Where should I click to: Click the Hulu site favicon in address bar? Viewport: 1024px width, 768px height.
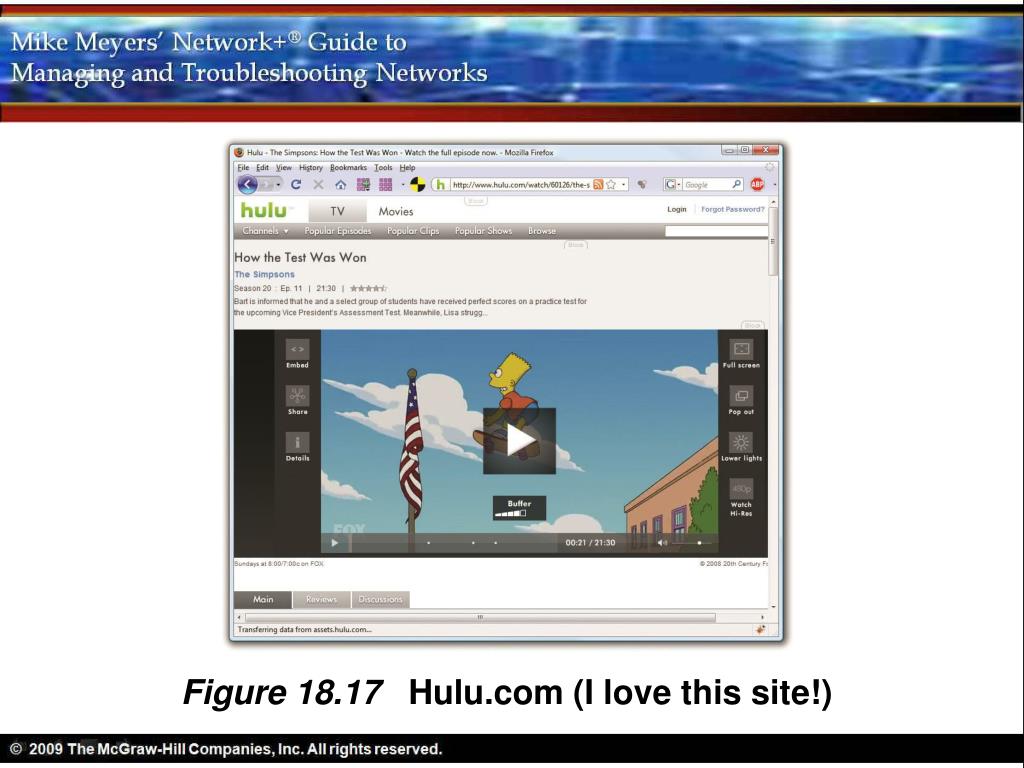point(441,185)
